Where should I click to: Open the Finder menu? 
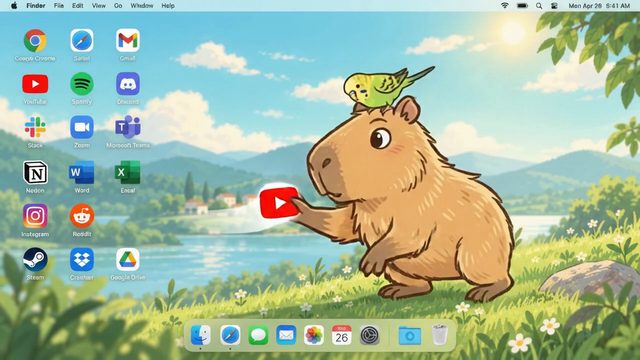[x=36, y=6]
